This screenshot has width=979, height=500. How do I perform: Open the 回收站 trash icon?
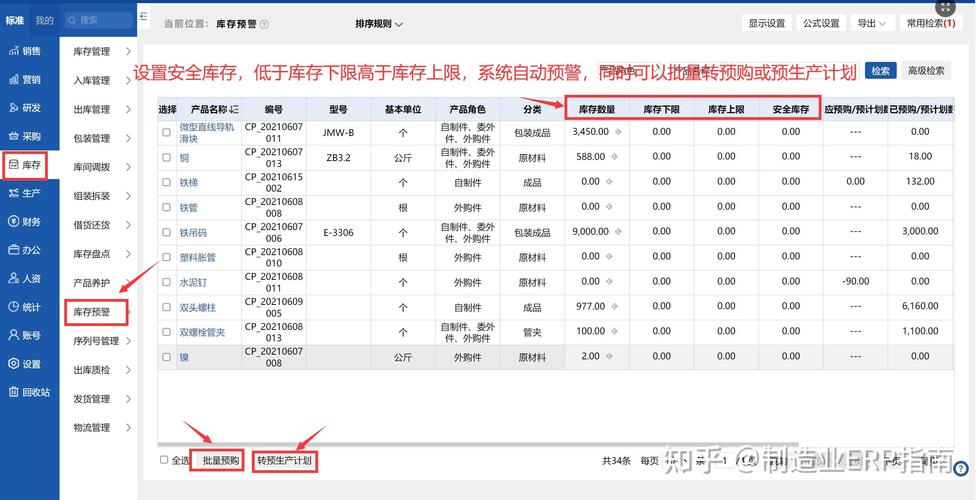13,392
